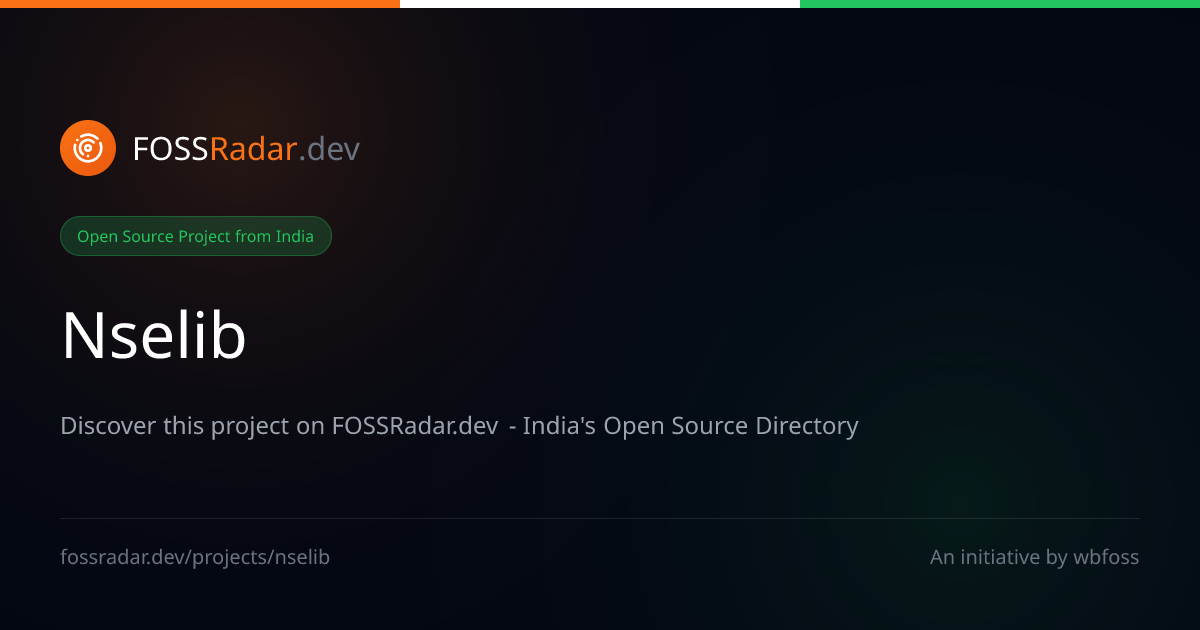The width and height of the screenshot is (1200, 630).
Task: Click "India's Open Source Directory" tagline
Action: coord(690,426)
